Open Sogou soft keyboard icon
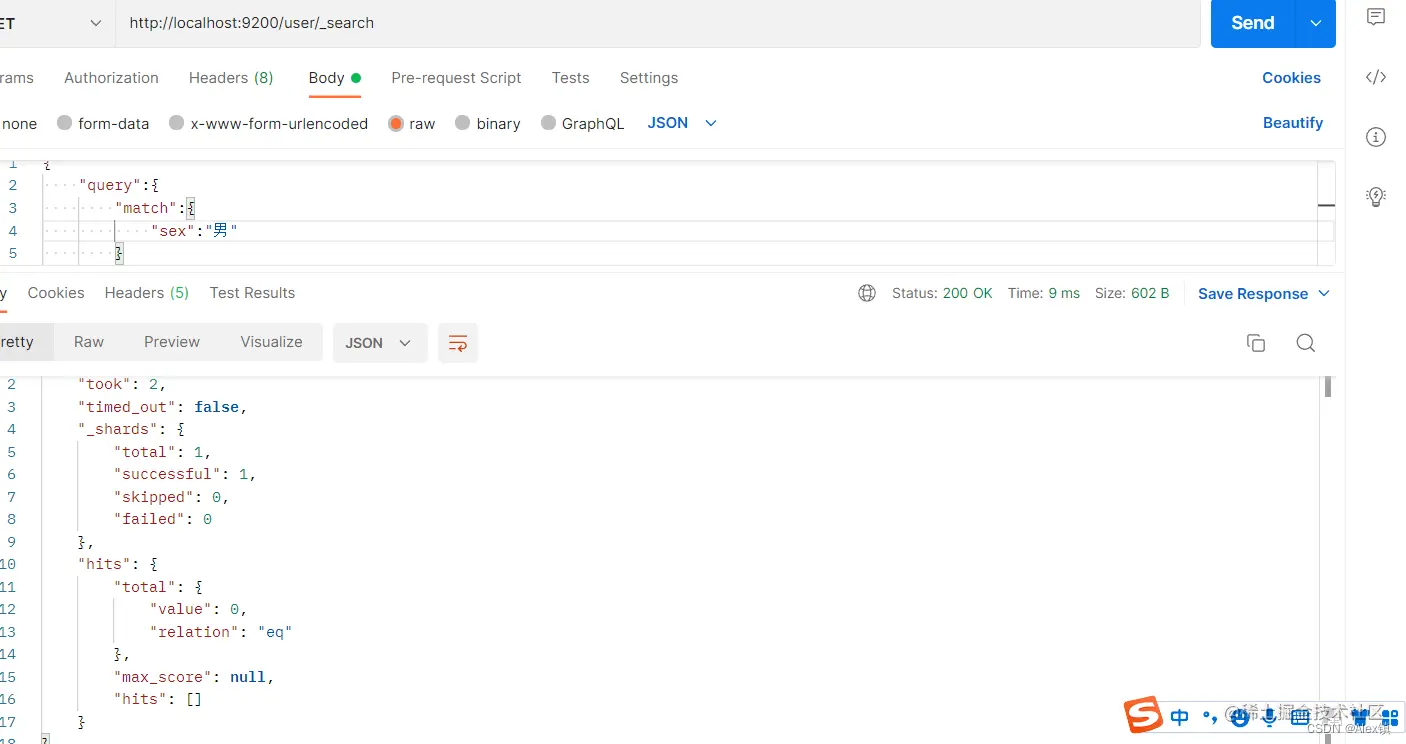 point(1300,717)
